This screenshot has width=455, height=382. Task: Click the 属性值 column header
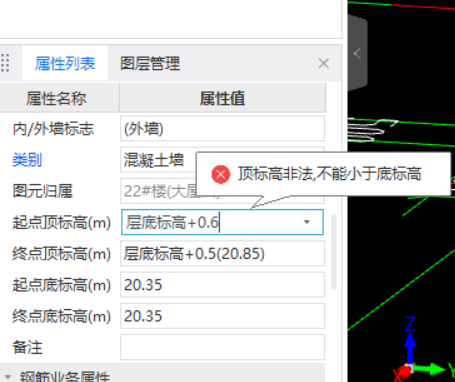223,98
